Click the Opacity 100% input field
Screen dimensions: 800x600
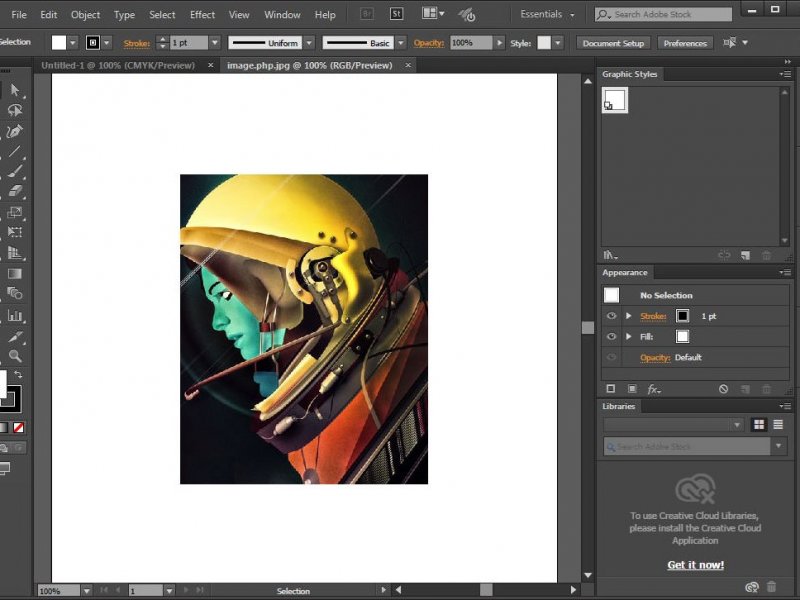[471, 43]
